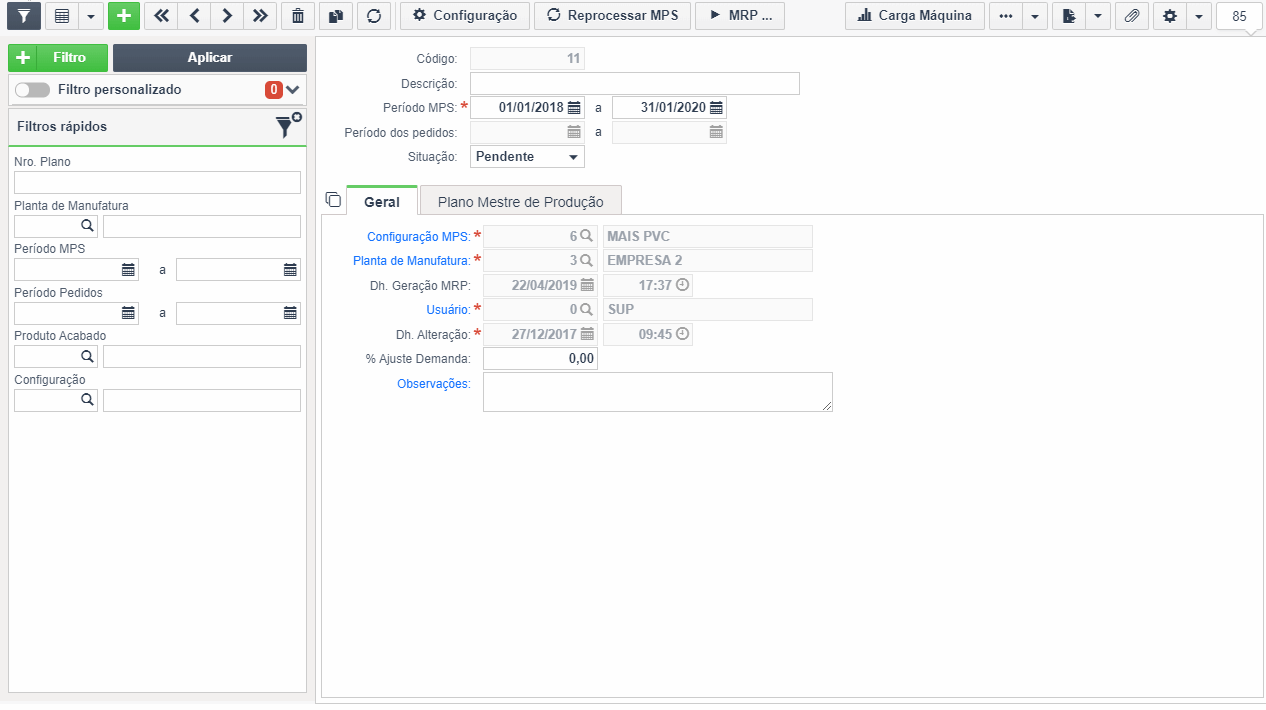Expand the custom filter chevron

(x=293, y=90)
